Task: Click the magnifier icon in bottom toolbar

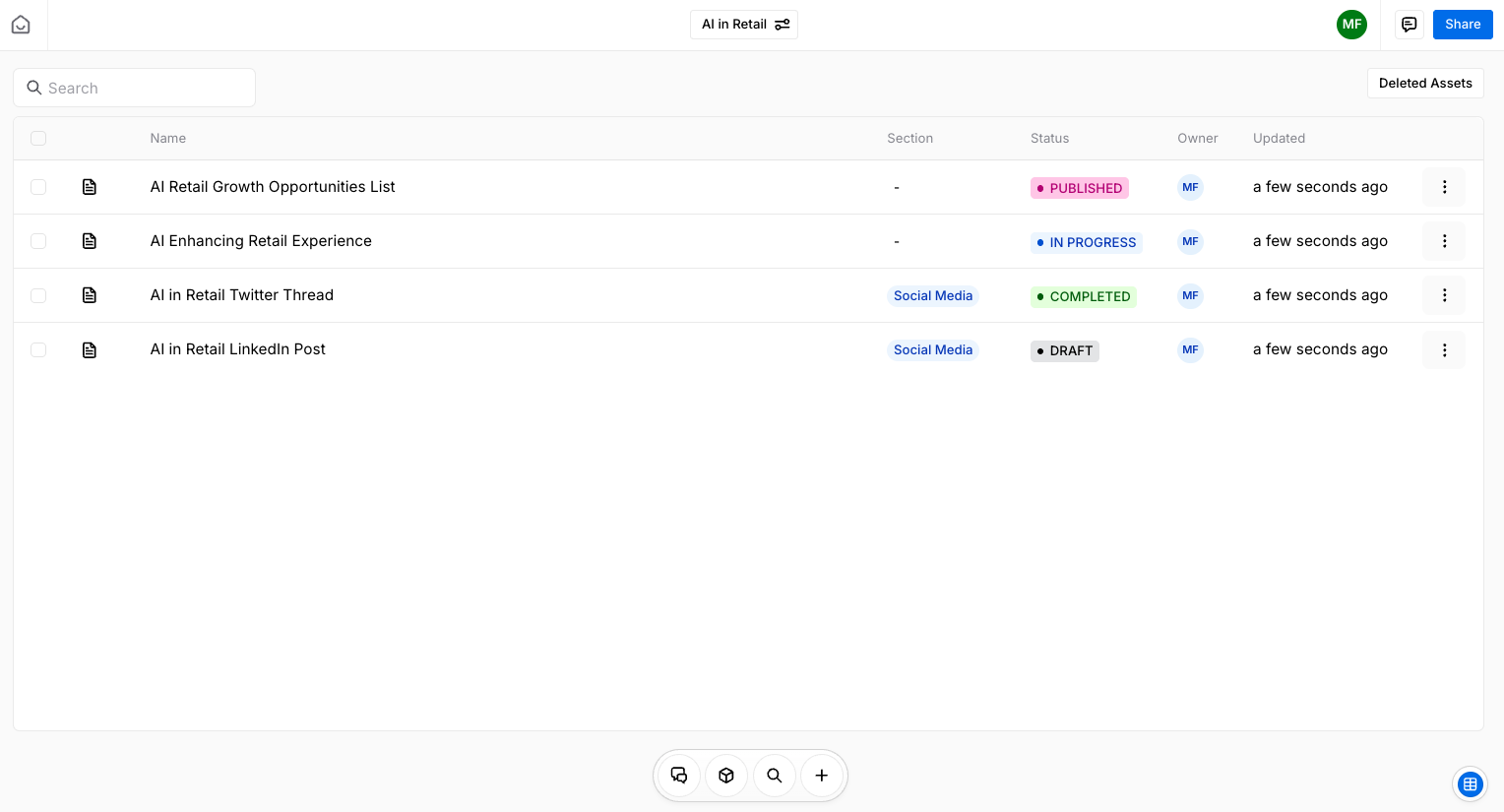Action: (775, 776)
